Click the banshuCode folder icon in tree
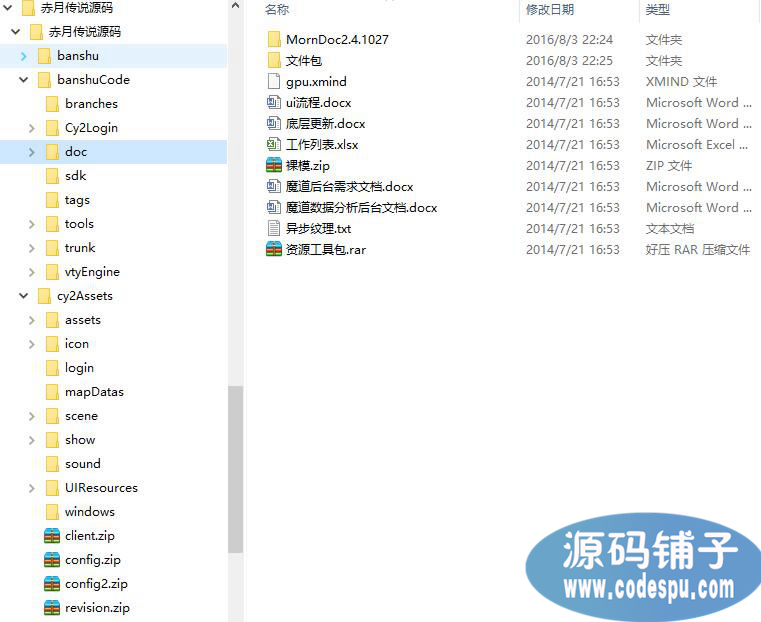The height and width of the screenshot is (622, 761). (x=44, y=80)
